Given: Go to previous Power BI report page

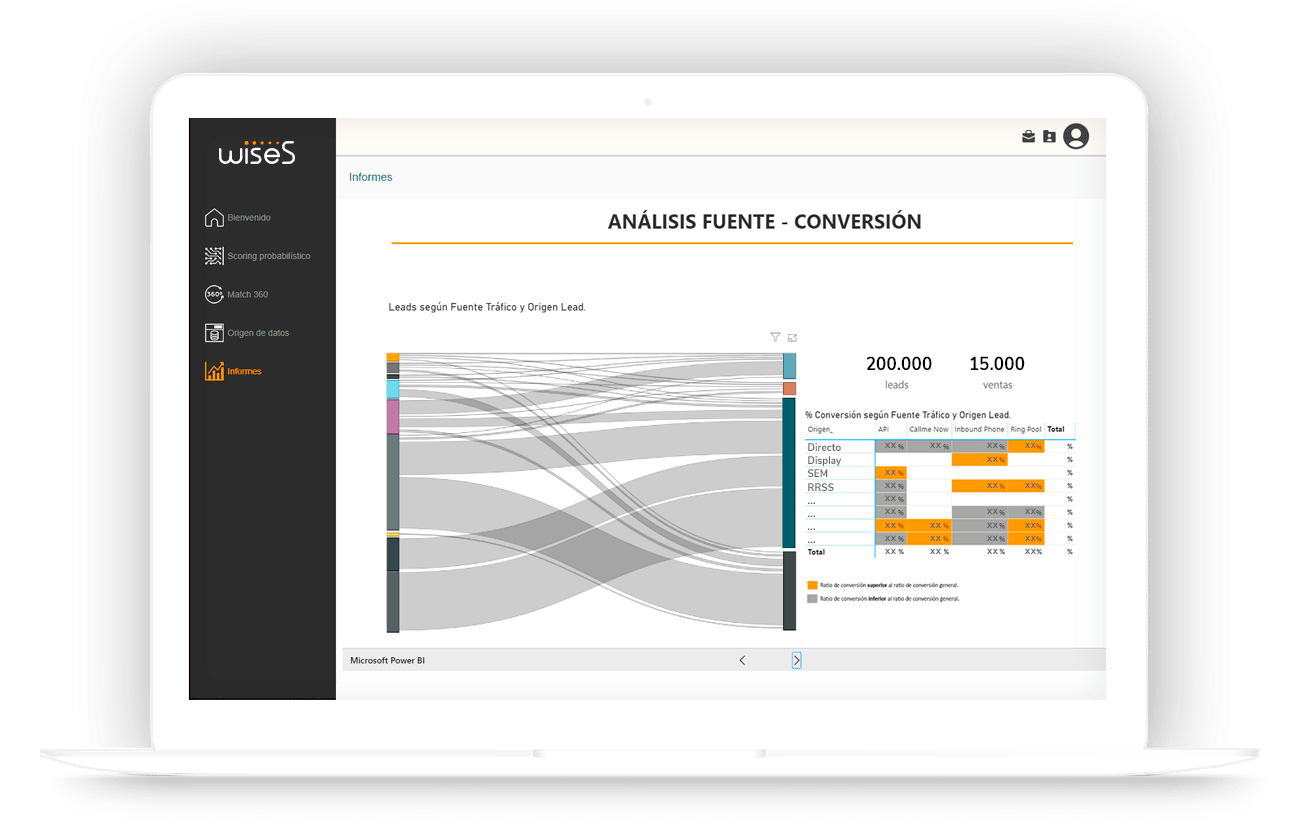Looking at the screenshot, I should click(742, 660).
